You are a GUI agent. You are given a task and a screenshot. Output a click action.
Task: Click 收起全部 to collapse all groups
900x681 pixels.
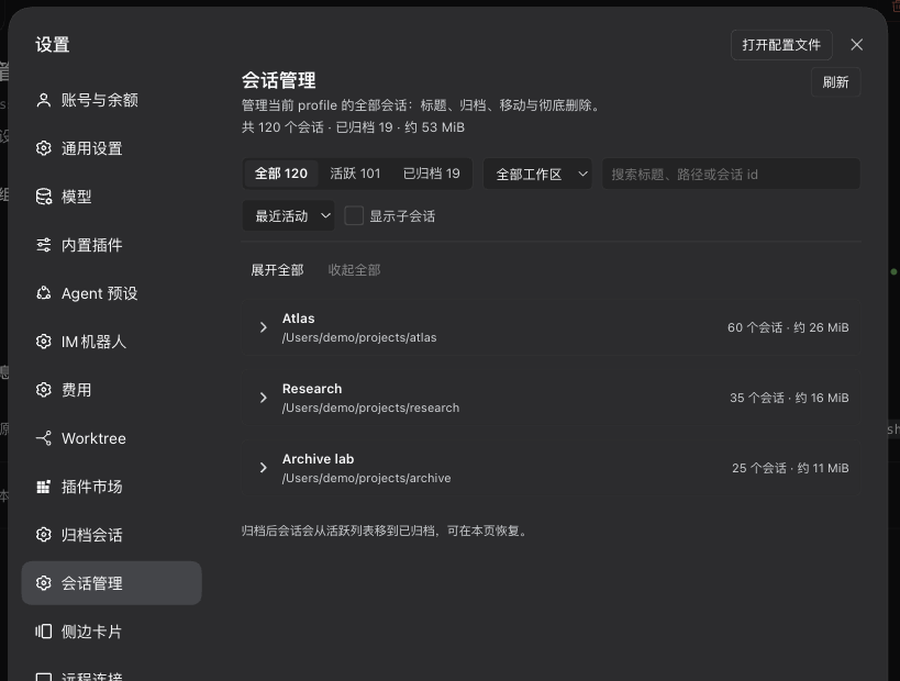(x=354, y=270)
